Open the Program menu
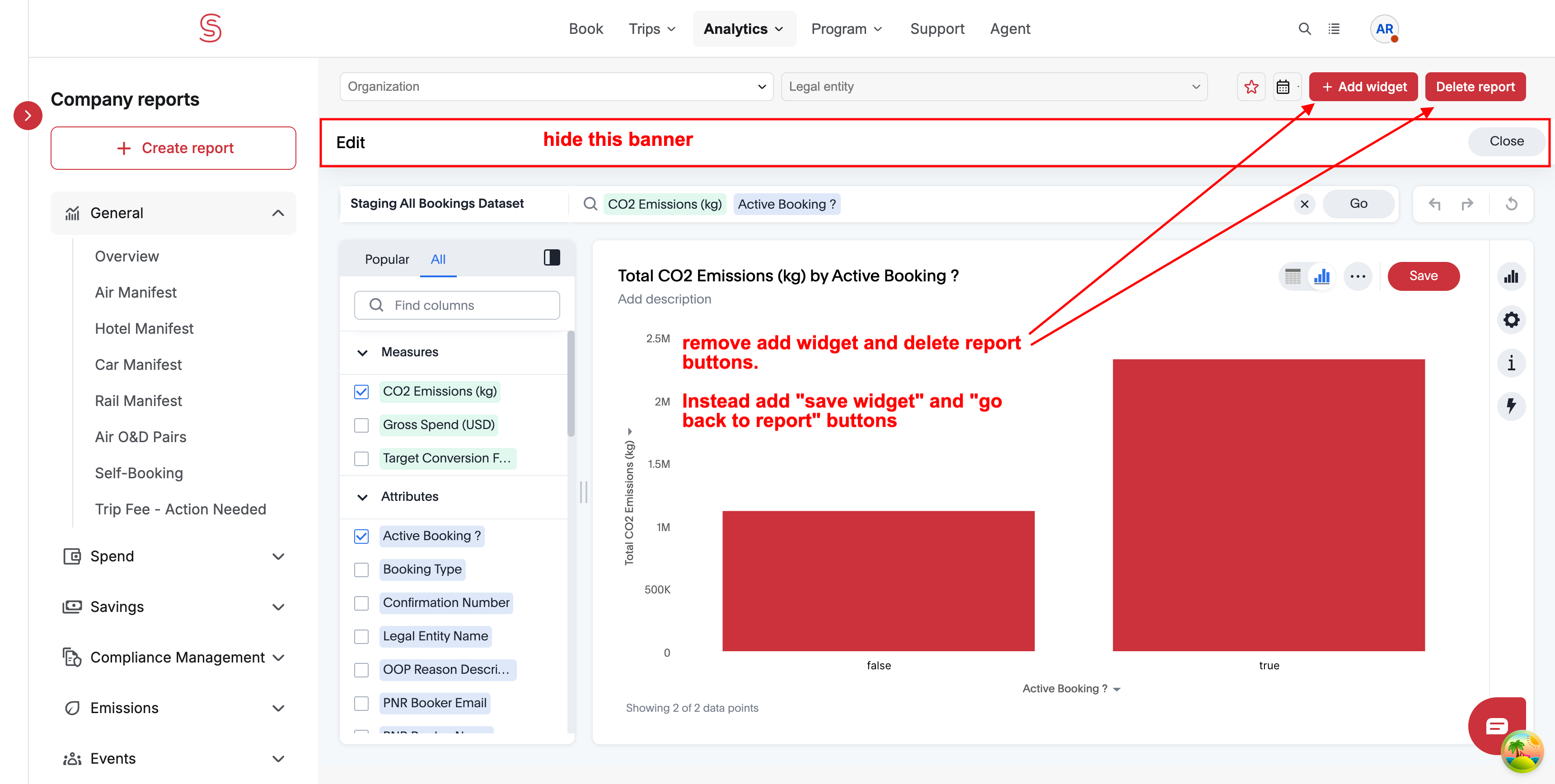 point(846,29)
